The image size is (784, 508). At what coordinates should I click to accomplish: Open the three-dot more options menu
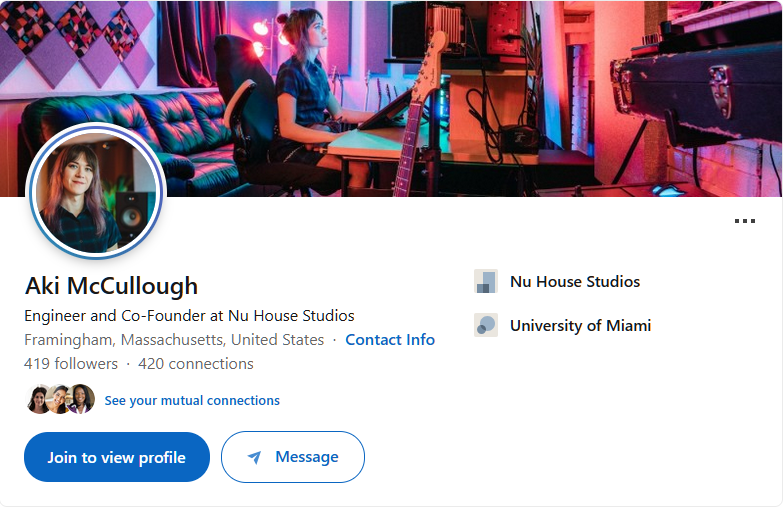click(745, 221)
